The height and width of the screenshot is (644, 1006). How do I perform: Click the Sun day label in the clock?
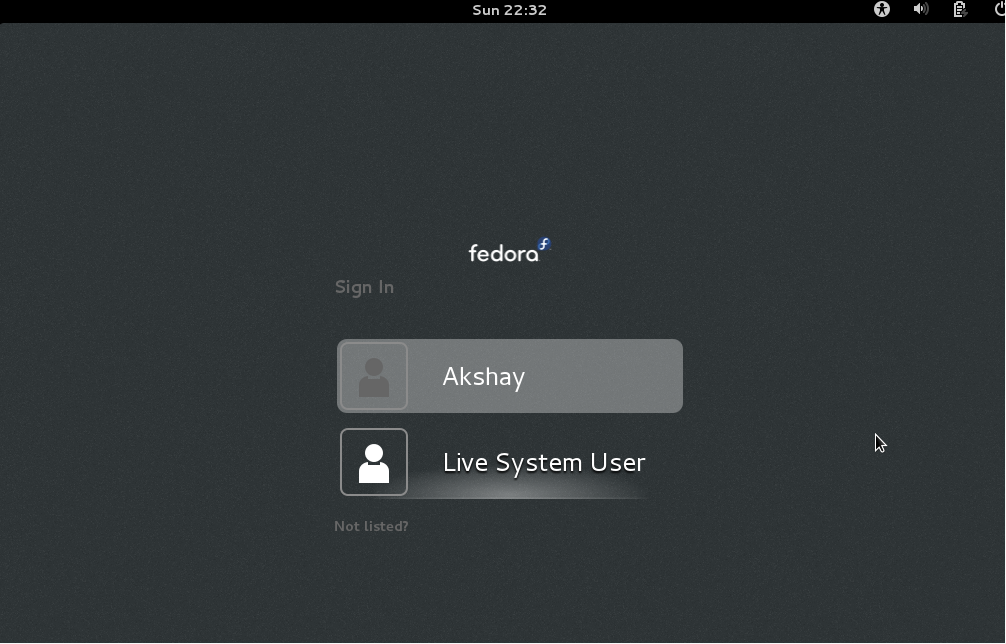(486, 10)
